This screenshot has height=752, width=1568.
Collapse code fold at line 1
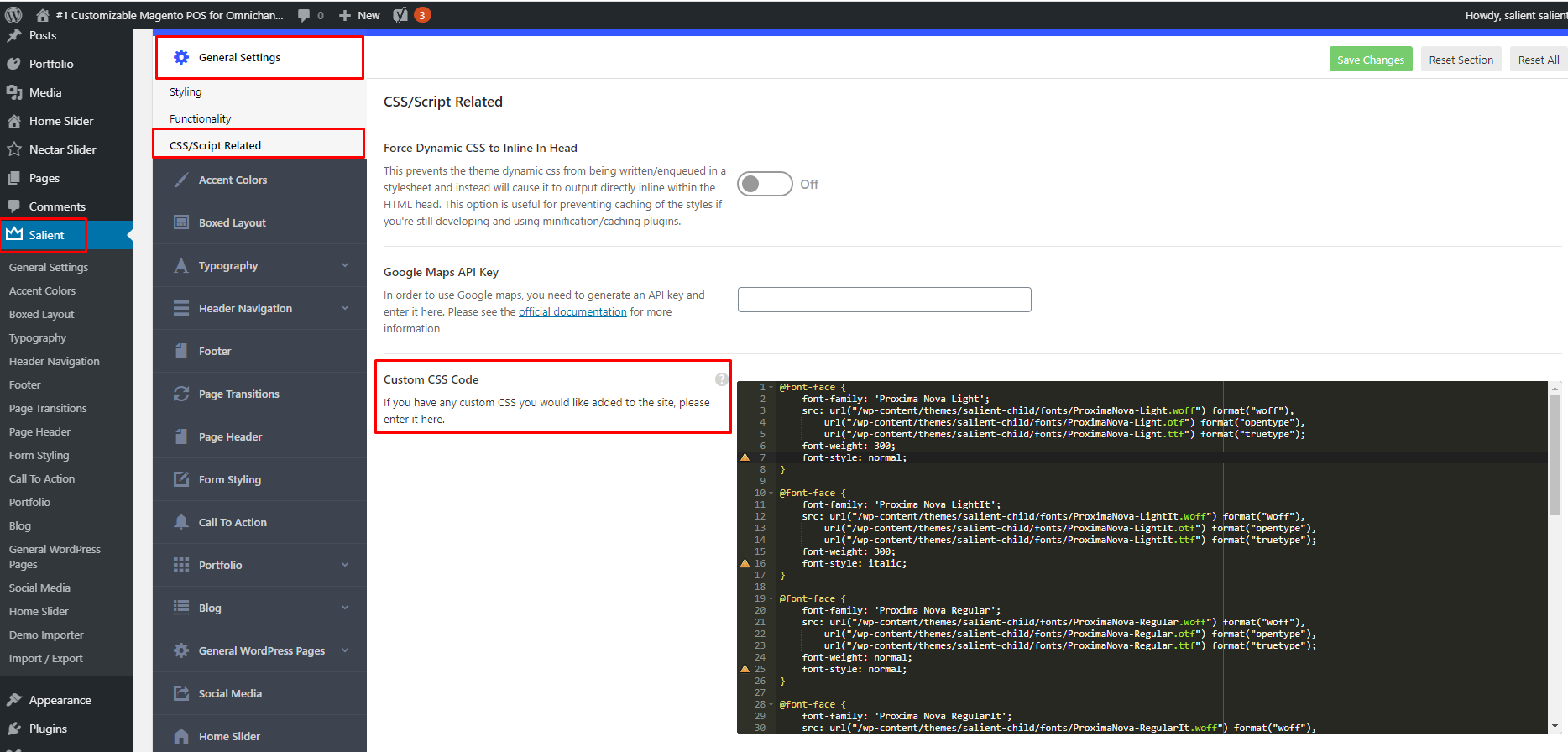pos(771,388)
